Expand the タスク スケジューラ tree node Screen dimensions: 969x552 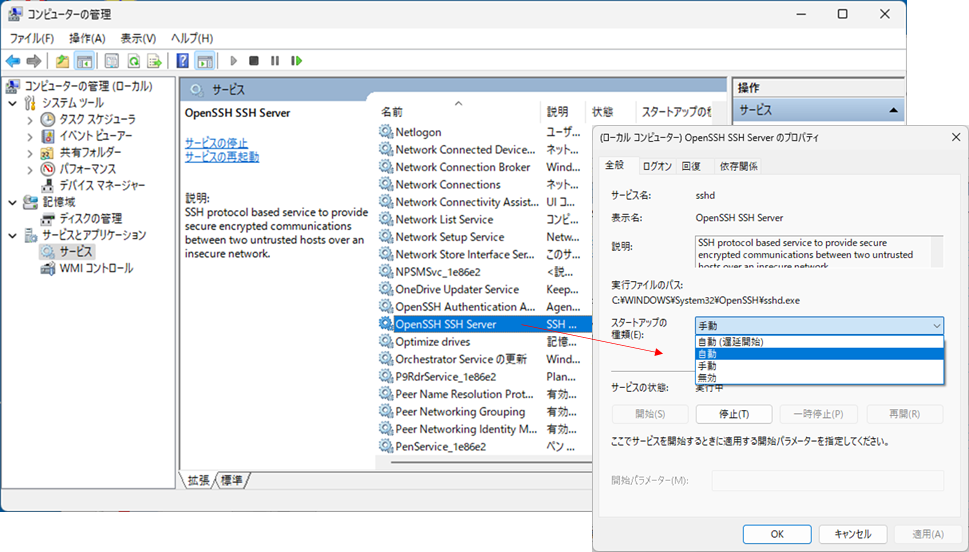tap(29, 119)
